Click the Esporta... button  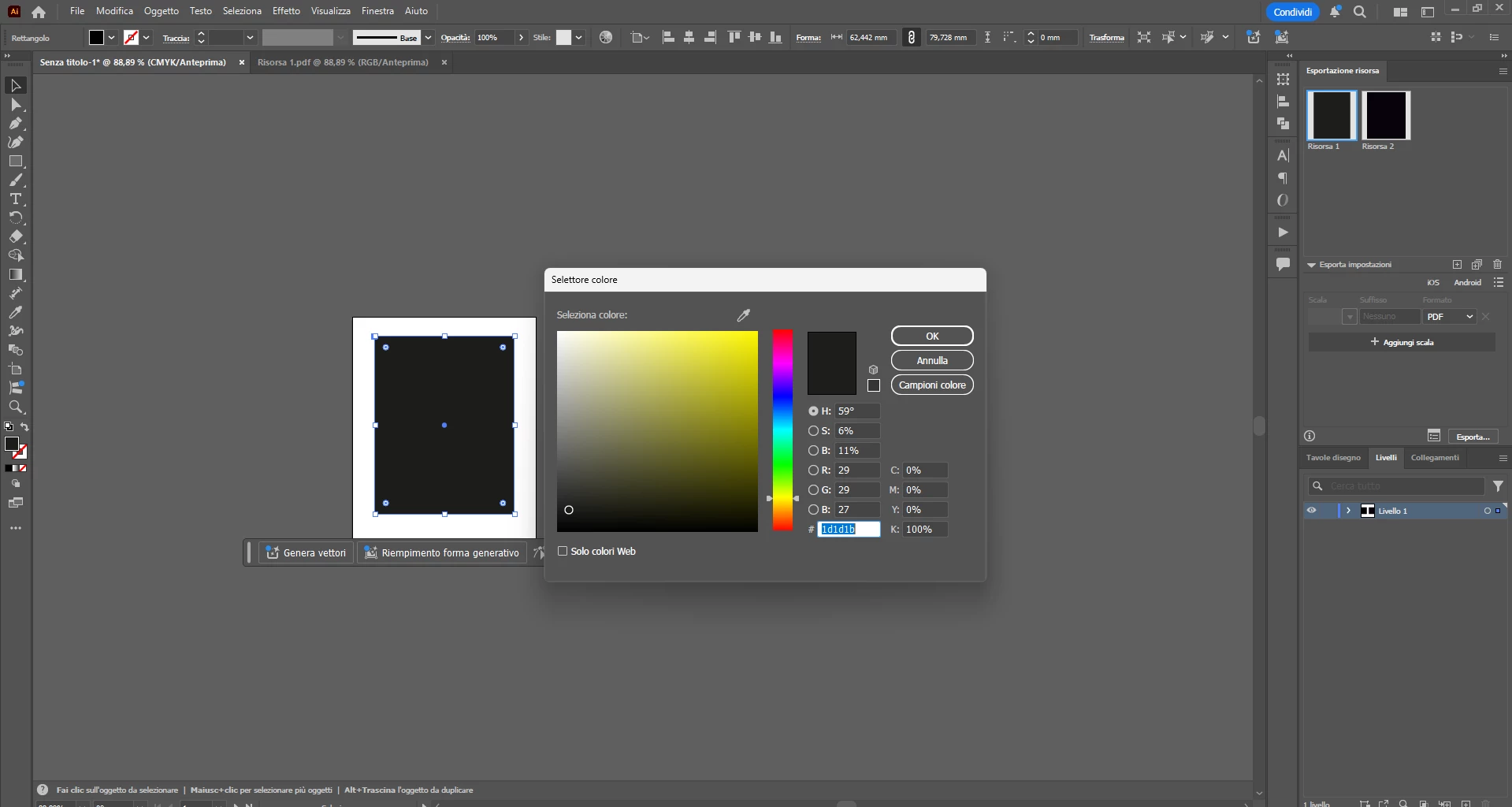coord(1473,437)
